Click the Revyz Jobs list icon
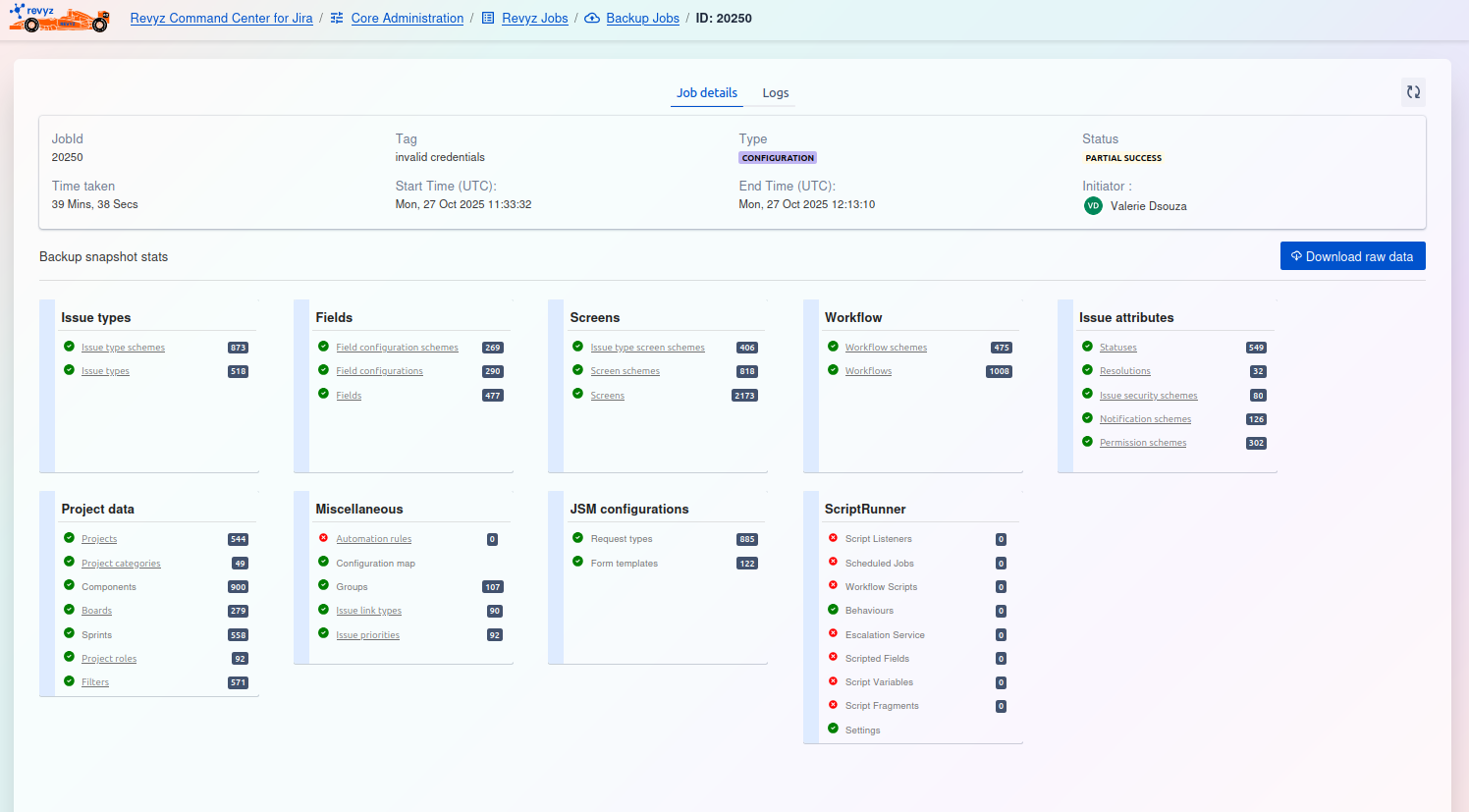The width and height of the screenshot is (1469, 812). click(x=488, y=19)
